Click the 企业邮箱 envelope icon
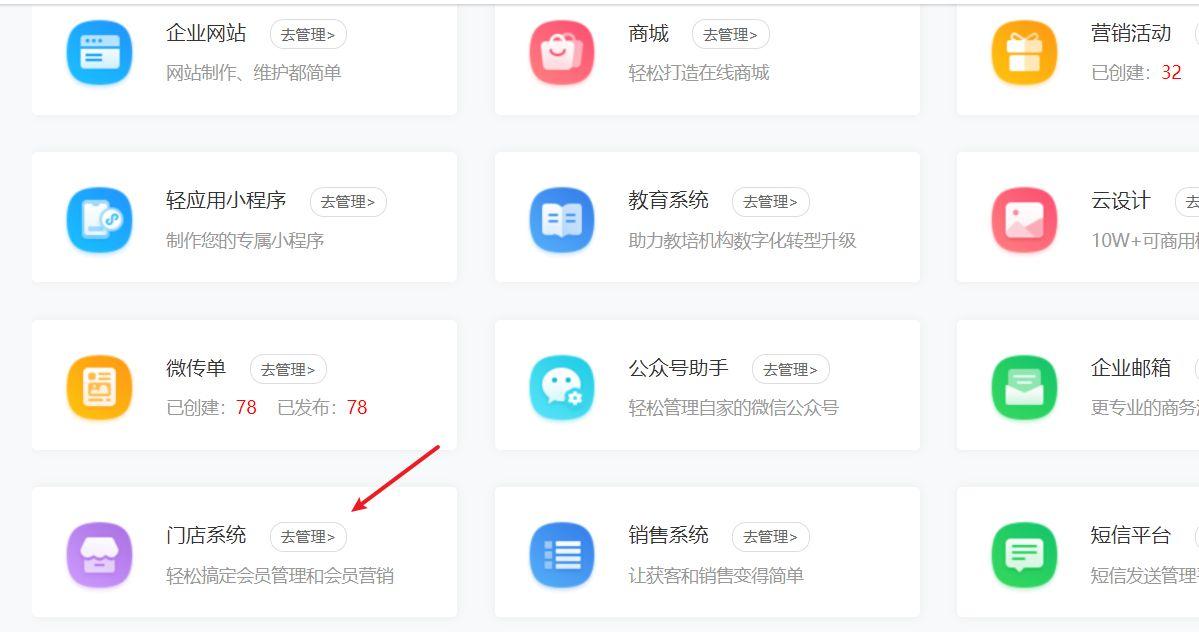 coord(1024,387)
